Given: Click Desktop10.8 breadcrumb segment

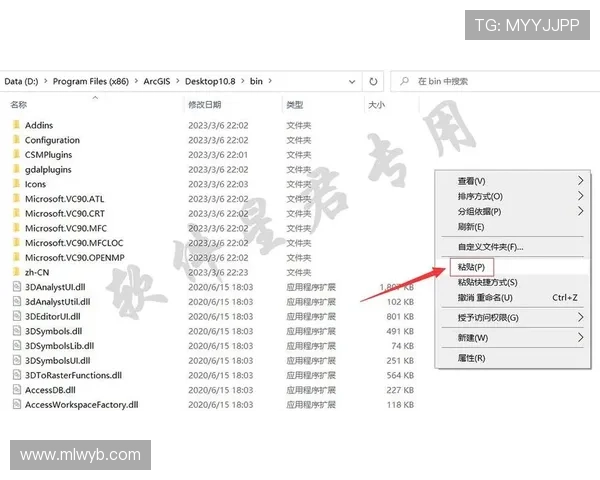Looking at the screenshot, I should click(x=217, y=81).
